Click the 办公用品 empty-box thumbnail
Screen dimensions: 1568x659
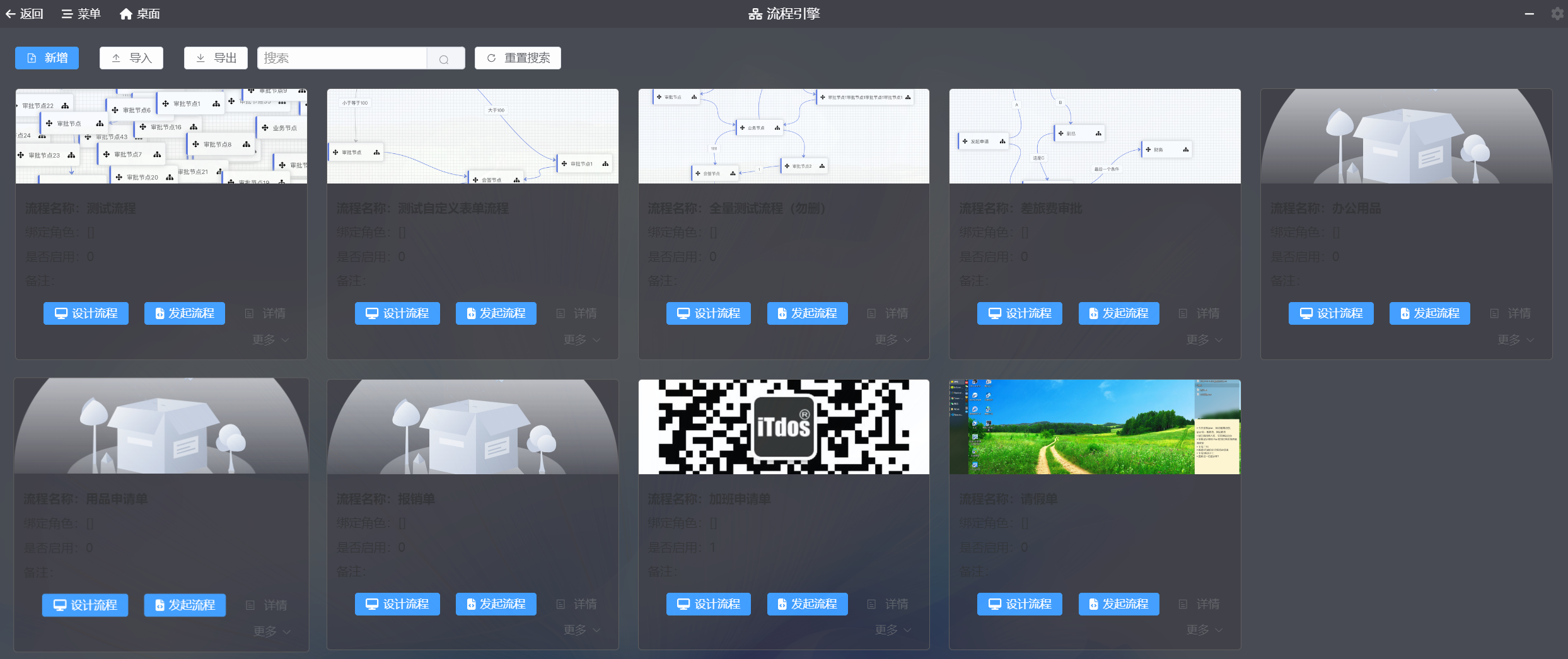[x=1407, y=136]
